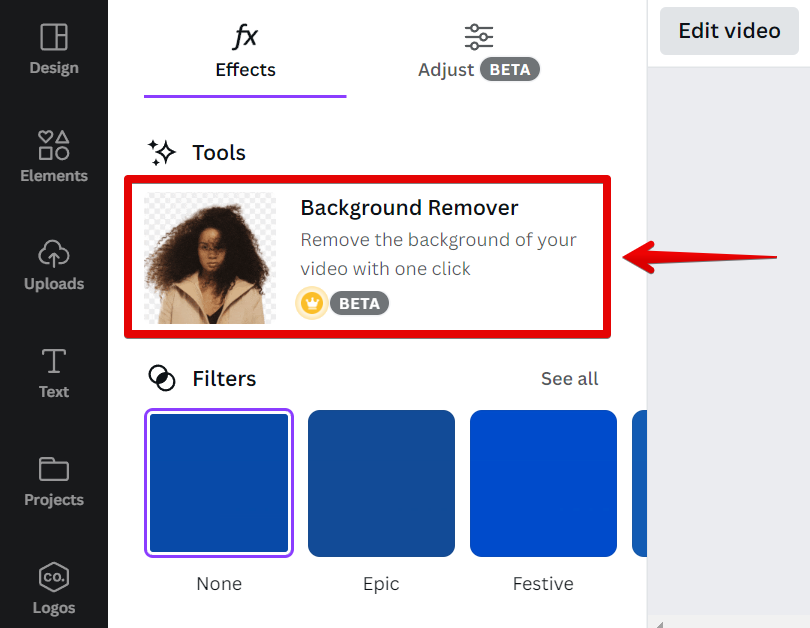Click the Edit video button
The image size is (810, 628).
pyautogui.click(x=728, y=31)
